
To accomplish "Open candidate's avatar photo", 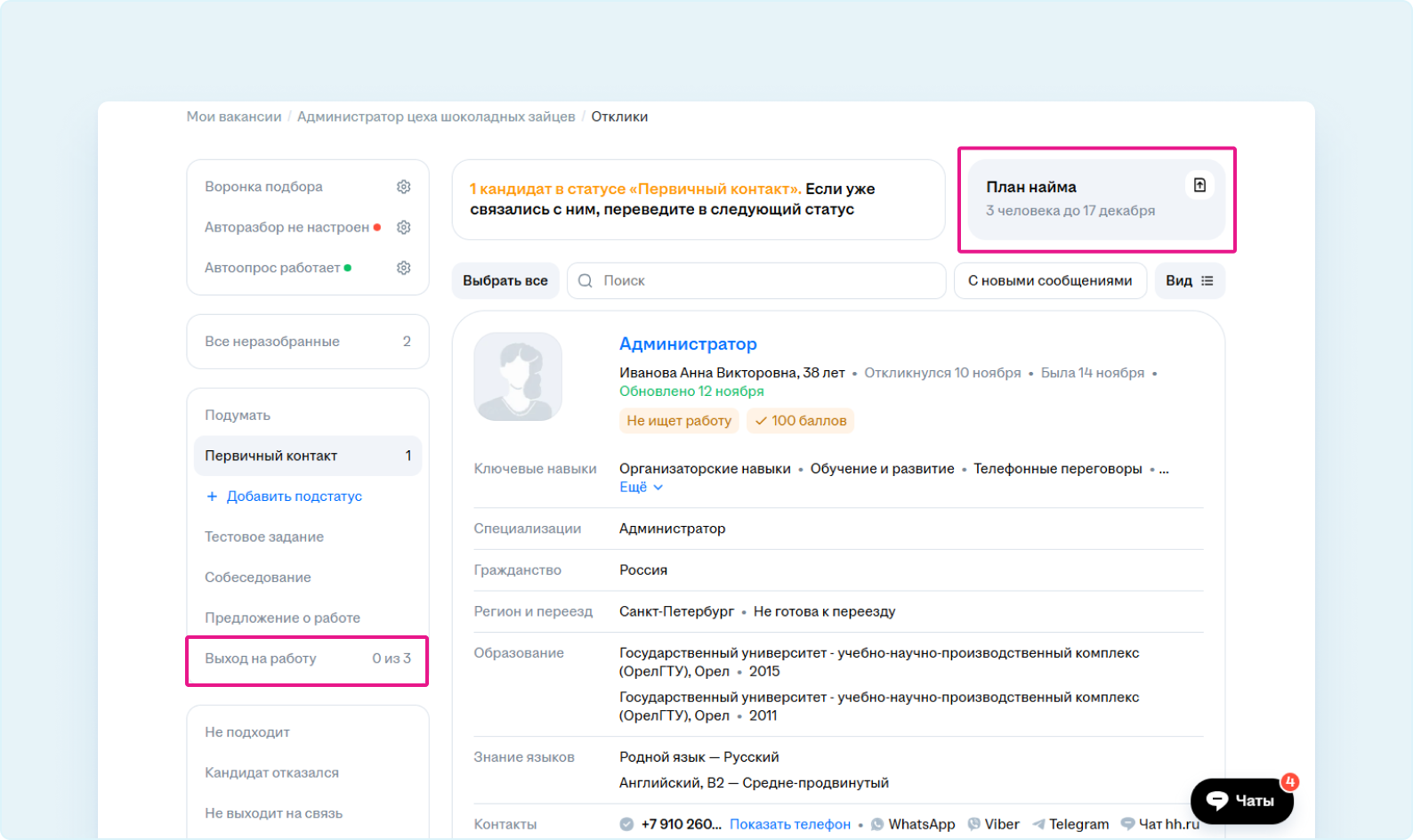I will (518, 376).
